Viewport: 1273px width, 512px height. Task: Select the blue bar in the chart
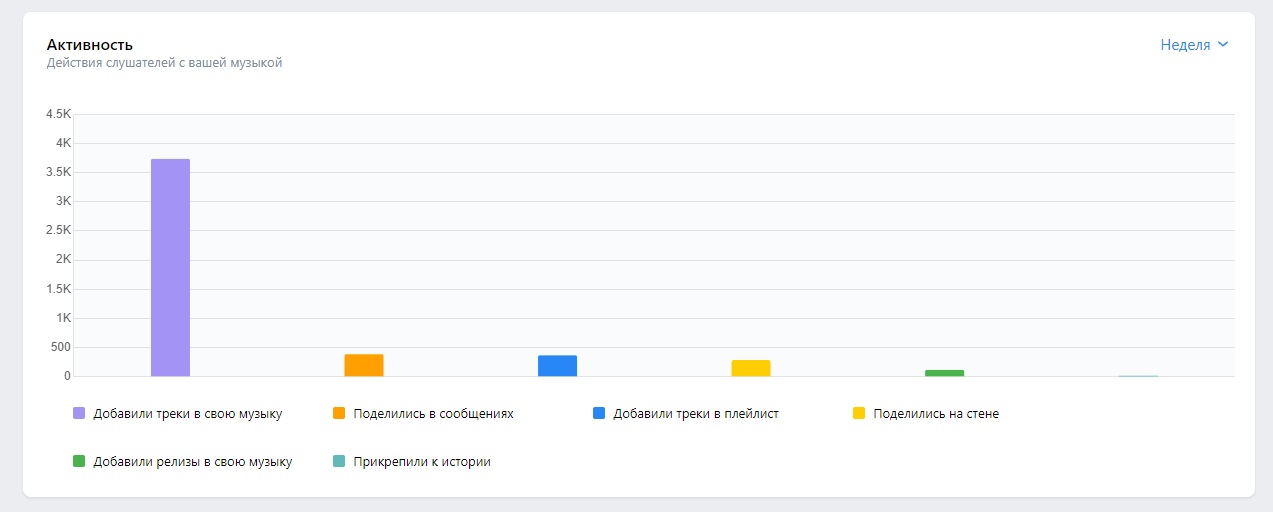(557, 366)
